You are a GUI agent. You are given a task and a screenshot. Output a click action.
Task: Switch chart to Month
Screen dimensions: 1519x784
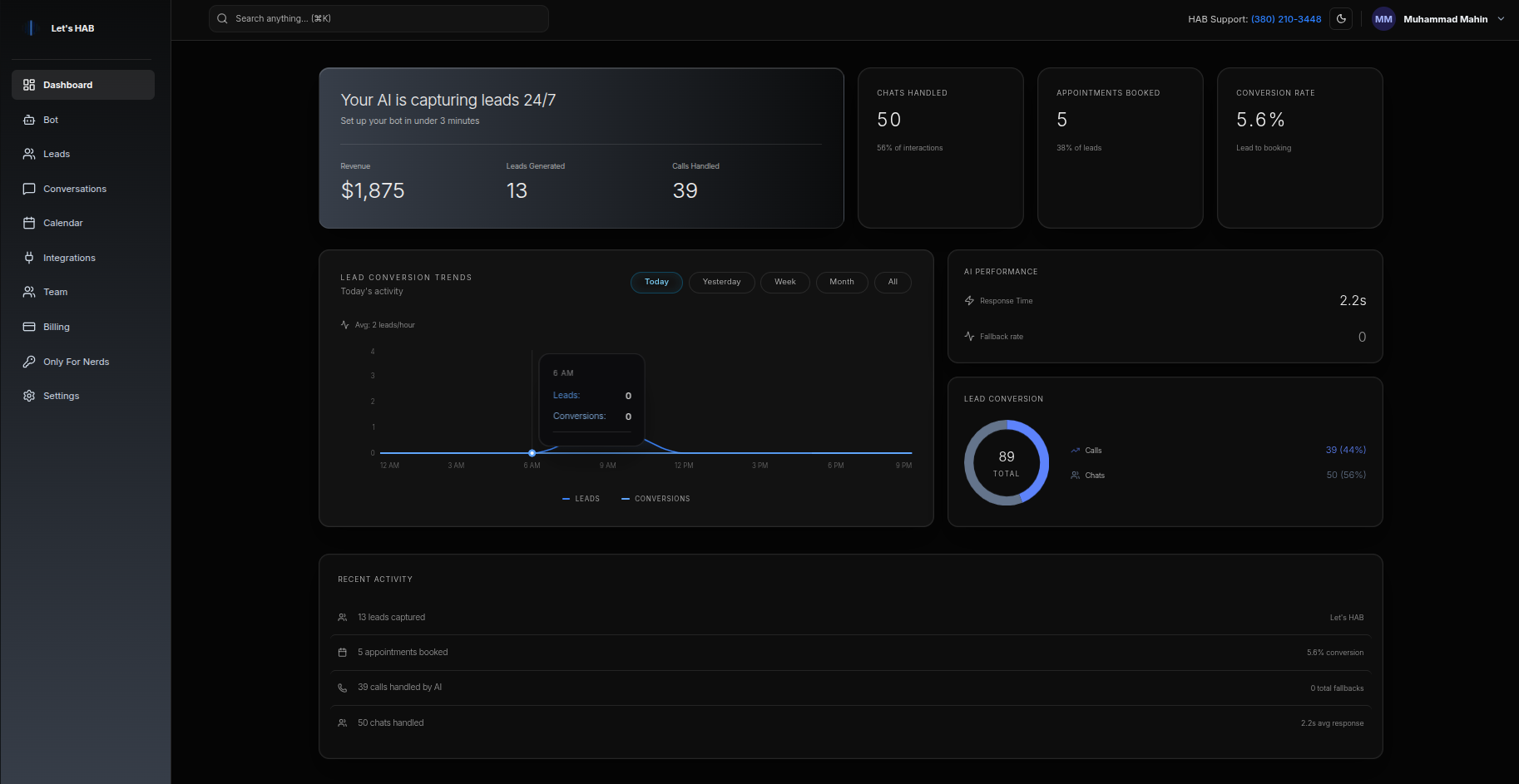(842, 282)
